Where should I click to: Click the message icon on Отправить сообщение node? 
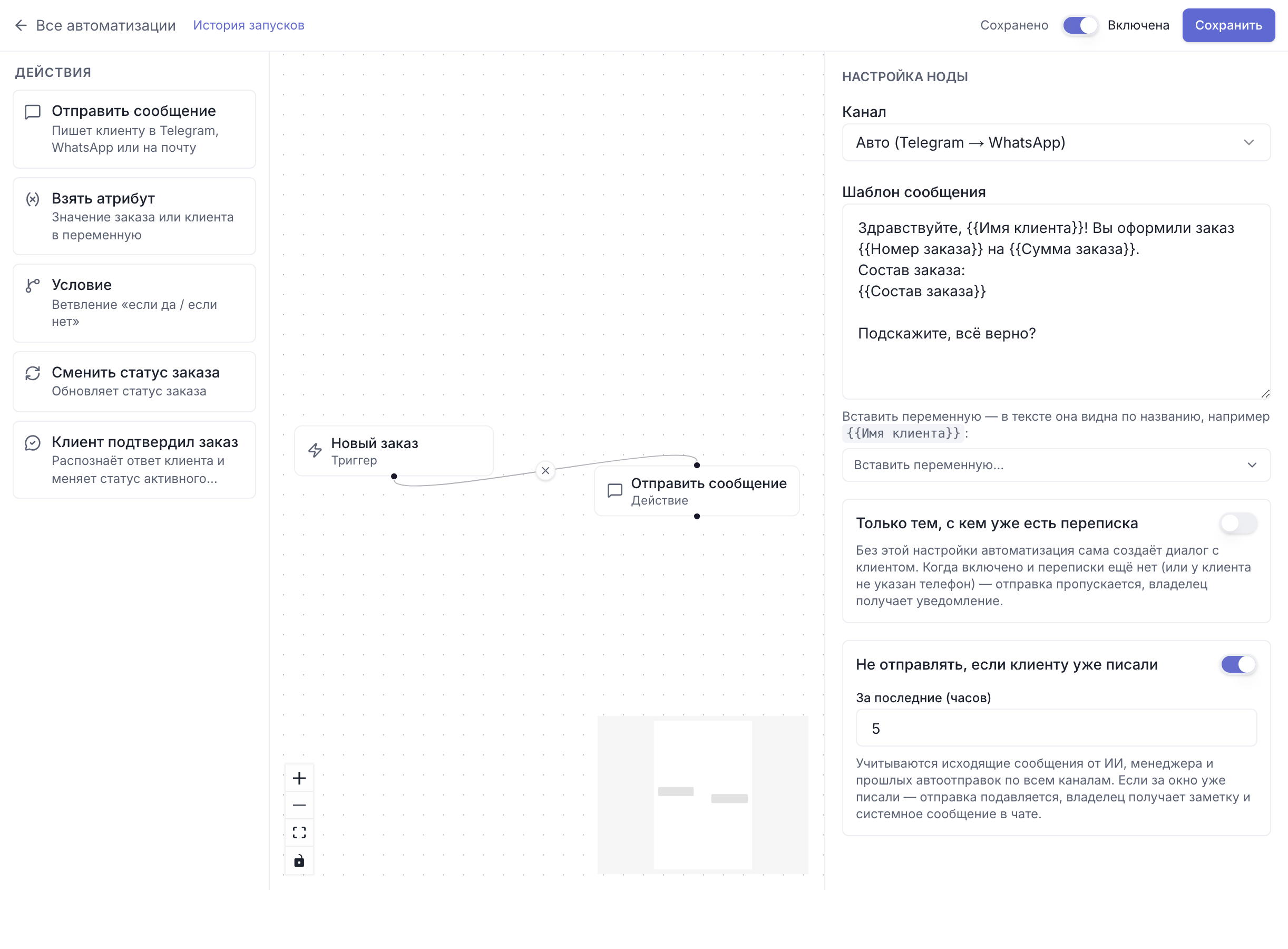point(615,491)
